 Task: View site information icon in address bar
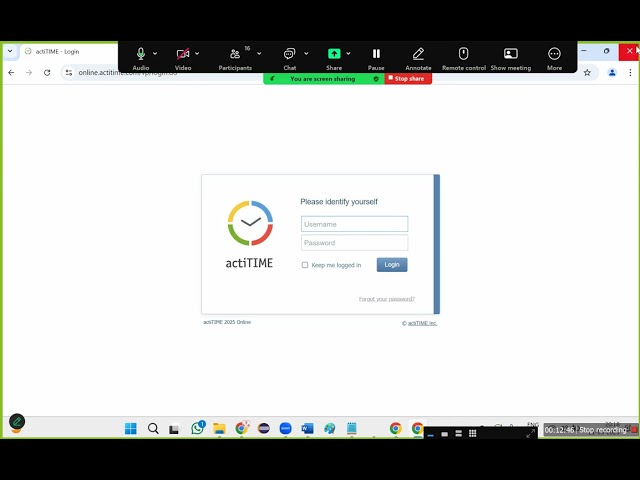69,73
